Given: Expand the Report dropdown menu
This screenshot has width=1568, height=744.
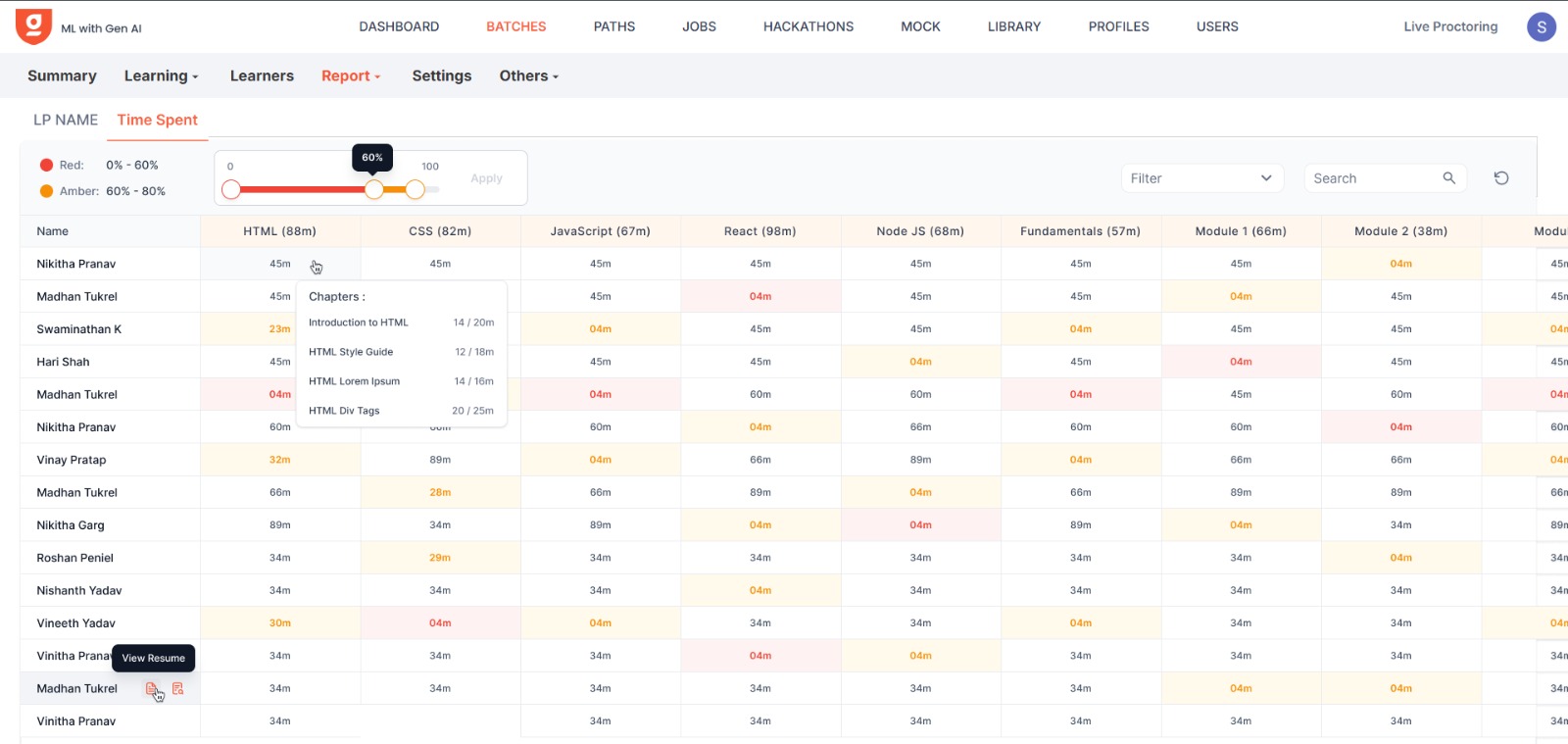Looking at the screenshot, I should (351, 76).
